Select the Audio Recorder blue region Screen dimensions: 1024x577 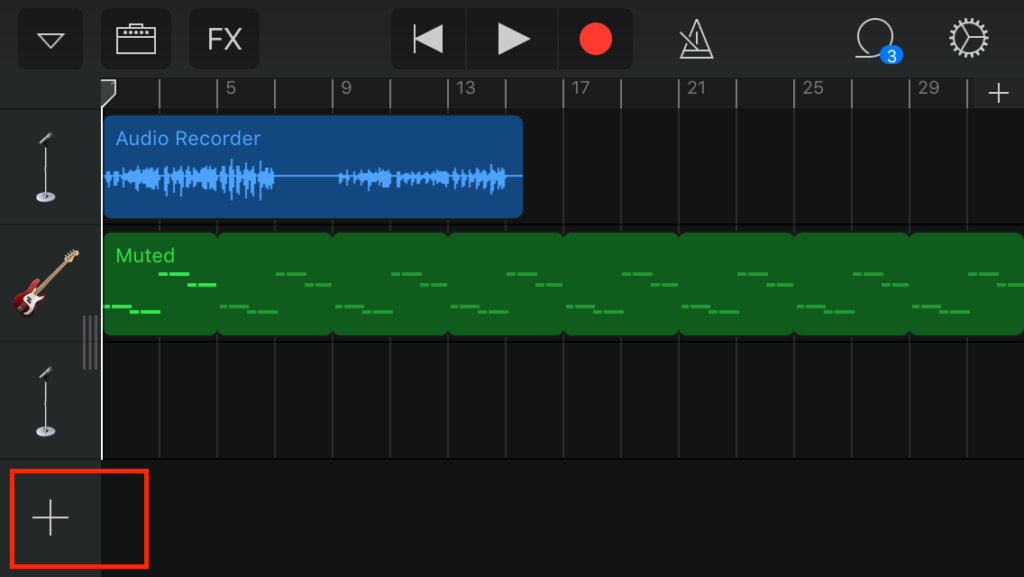313,167
